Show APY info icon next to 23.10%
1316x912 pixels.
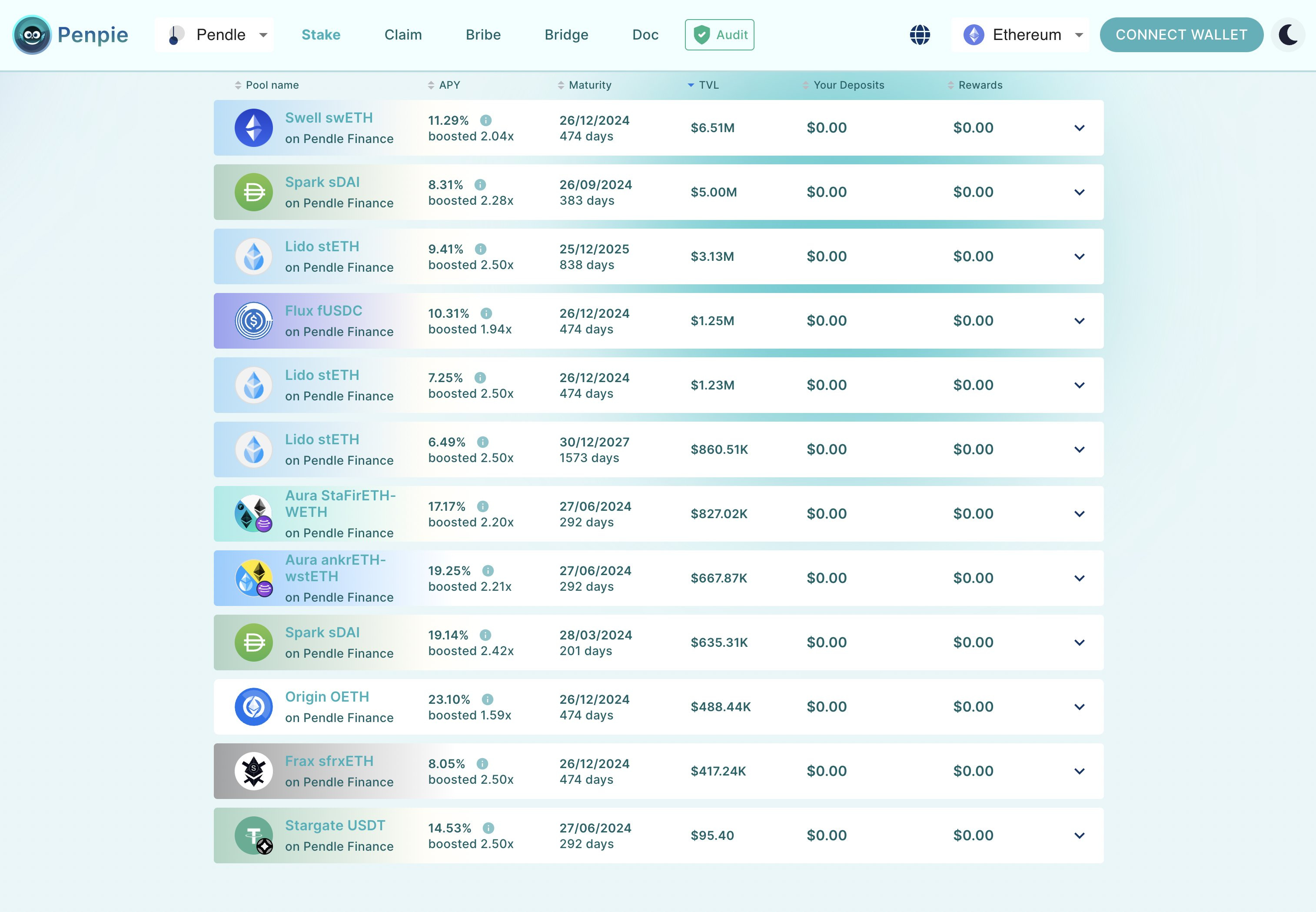[487, 699]
